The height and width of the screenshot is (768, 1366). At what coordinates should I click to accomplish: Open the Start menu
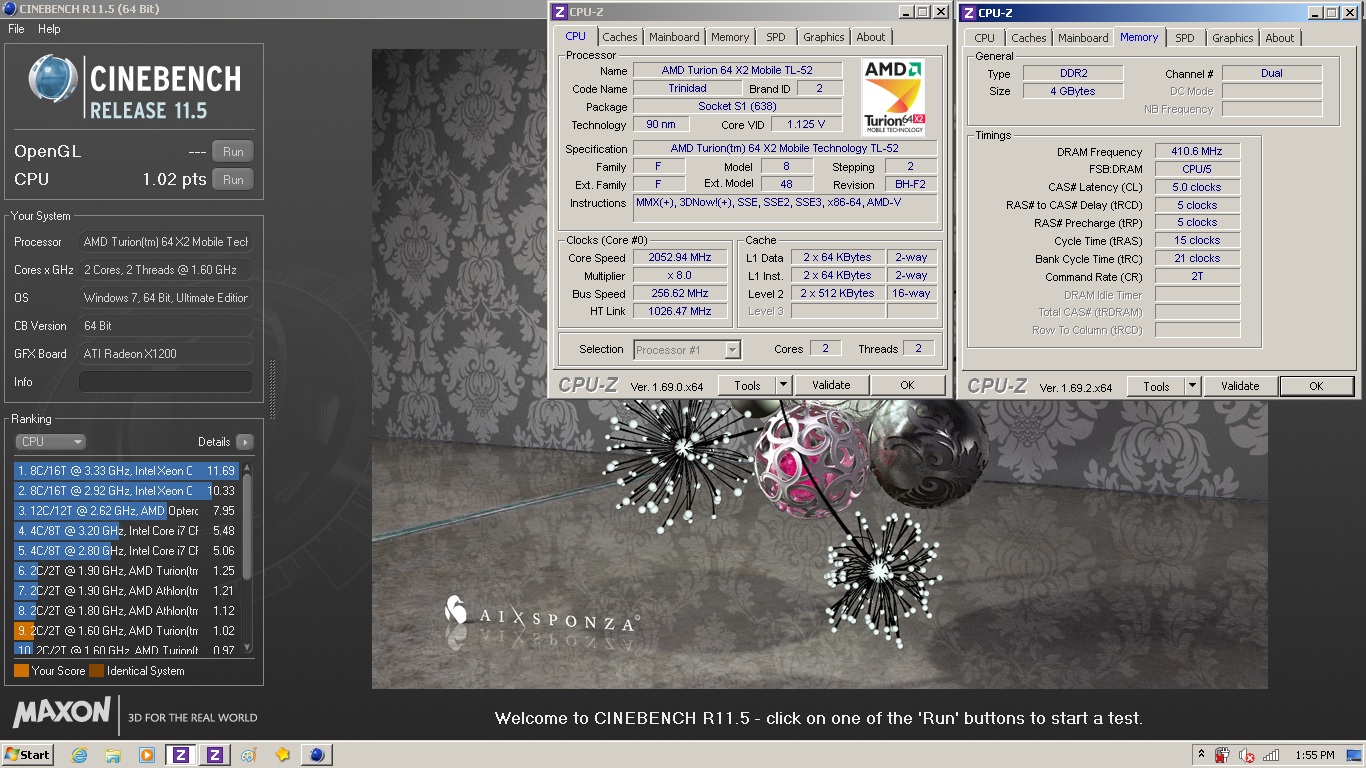(x=28, y=755)
